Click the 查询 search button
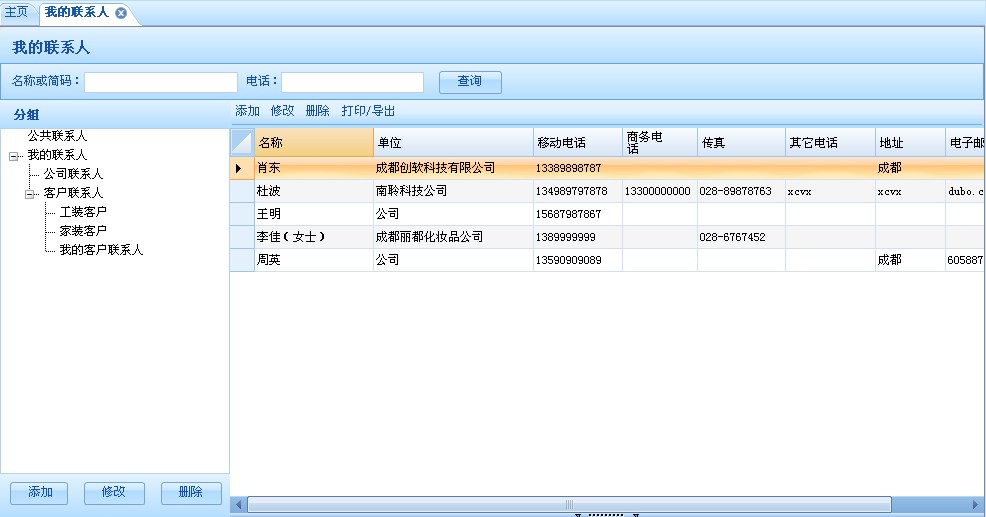 point(469,82)
